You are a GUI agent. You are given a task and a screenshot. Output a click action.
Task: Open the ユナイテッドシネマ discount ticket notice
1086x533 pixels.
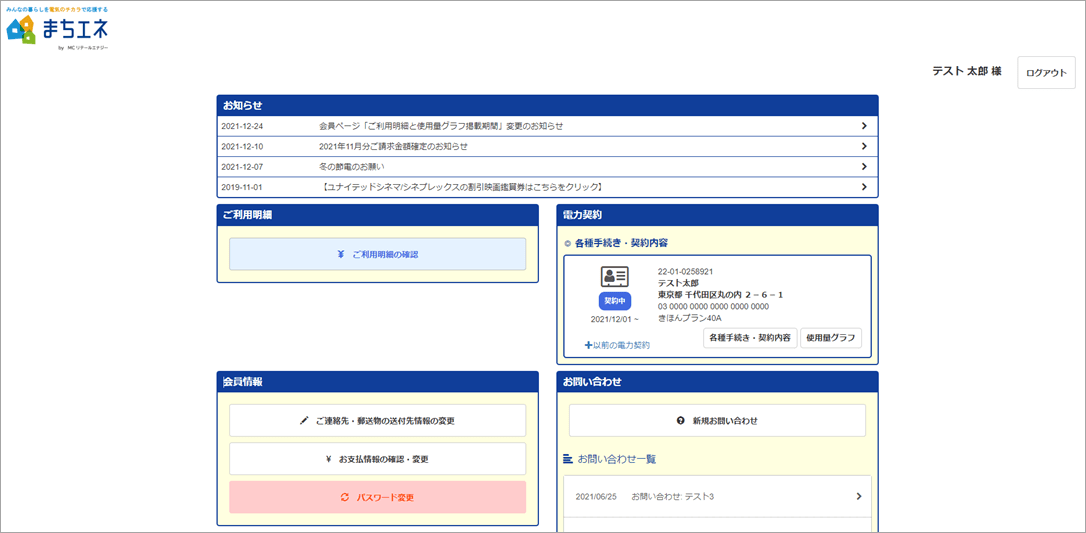click(x=463, y=186)
